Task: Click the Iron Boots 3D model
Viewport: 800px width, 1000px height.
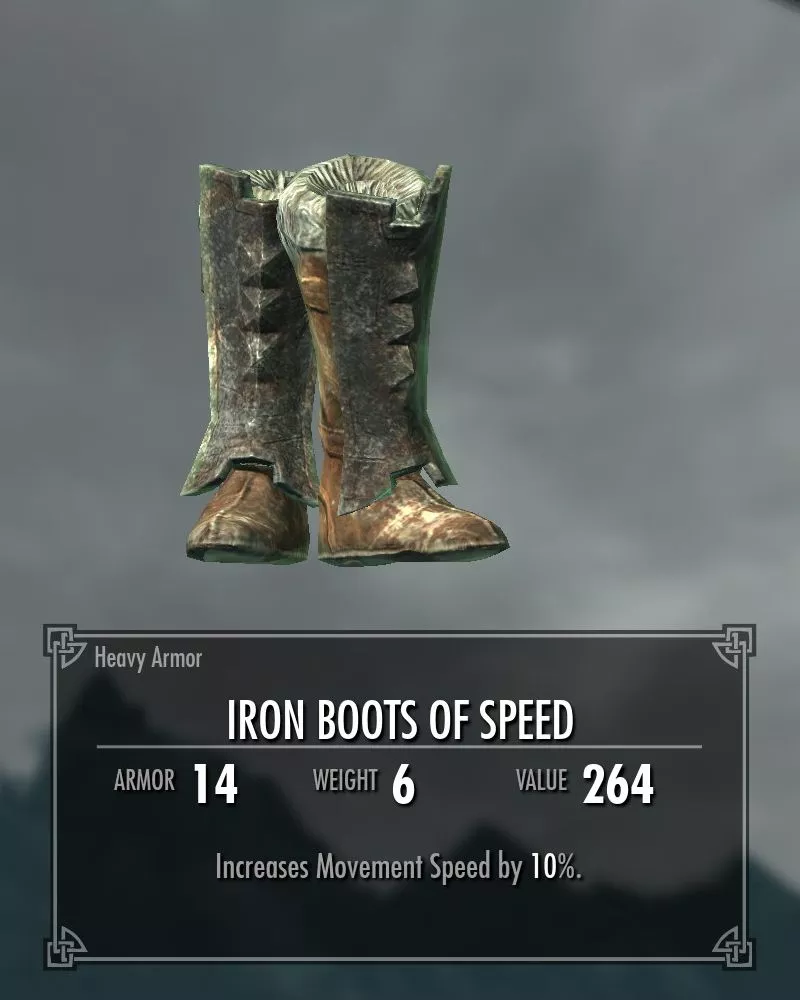Action: tap(343, 360)
